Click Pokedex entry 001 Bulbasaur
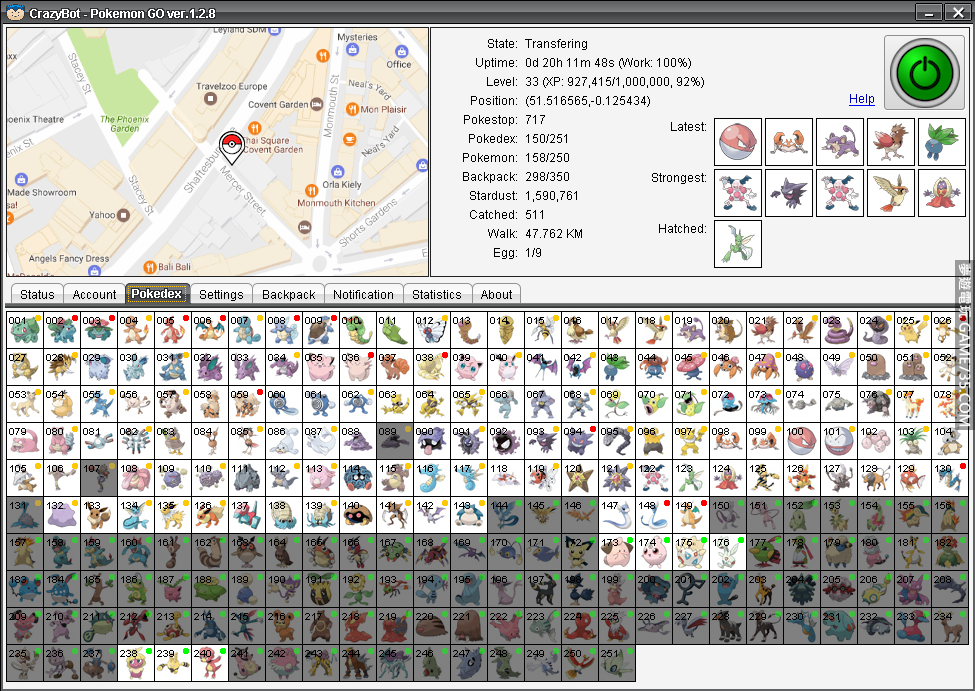 pyautogui.click(x=25, y=329)
